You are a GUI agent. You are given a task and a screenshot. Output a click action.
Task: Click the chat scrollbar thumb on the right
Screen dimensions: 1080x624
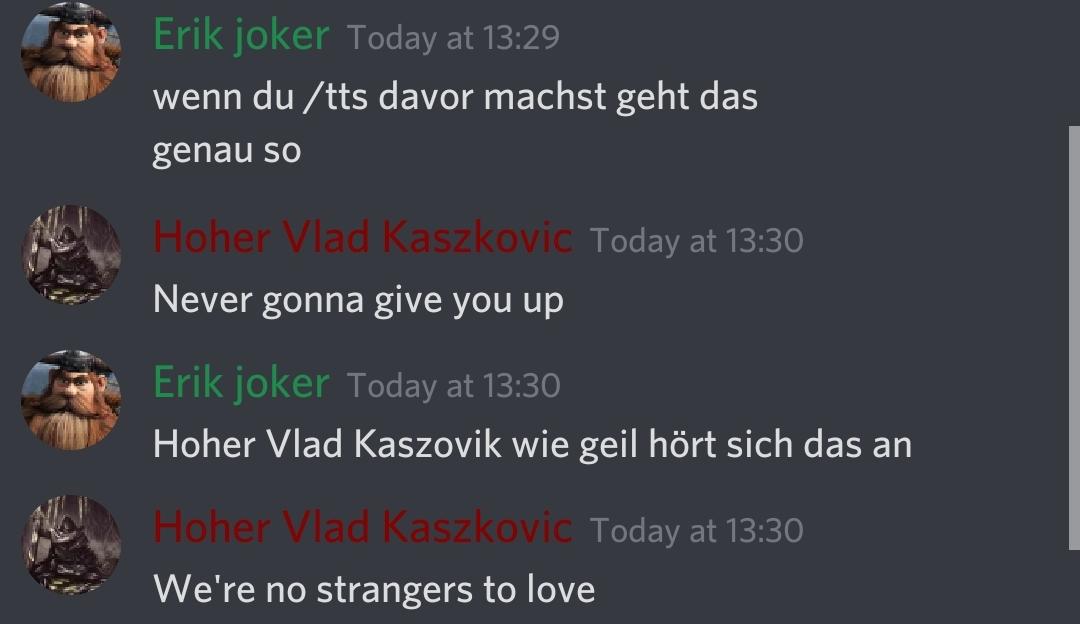point(1074,338)
